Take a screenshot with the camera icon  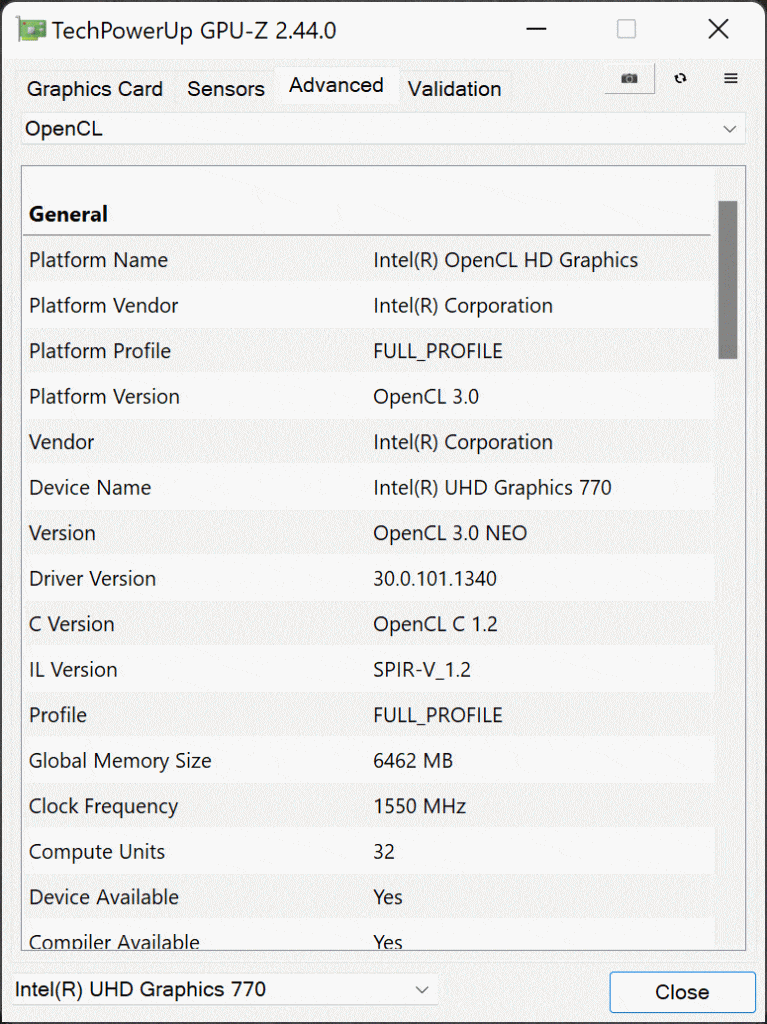629,78
